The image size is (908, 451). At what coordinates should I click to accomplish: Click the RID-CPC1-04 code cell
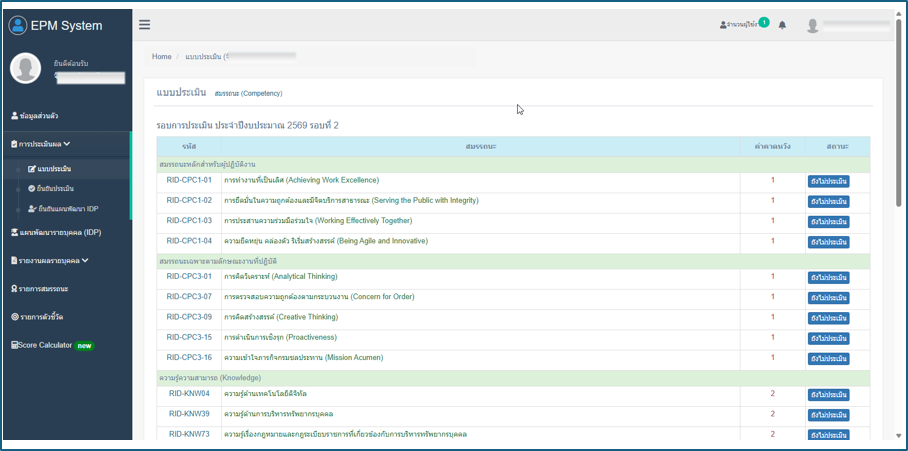(x=189, y=241)
